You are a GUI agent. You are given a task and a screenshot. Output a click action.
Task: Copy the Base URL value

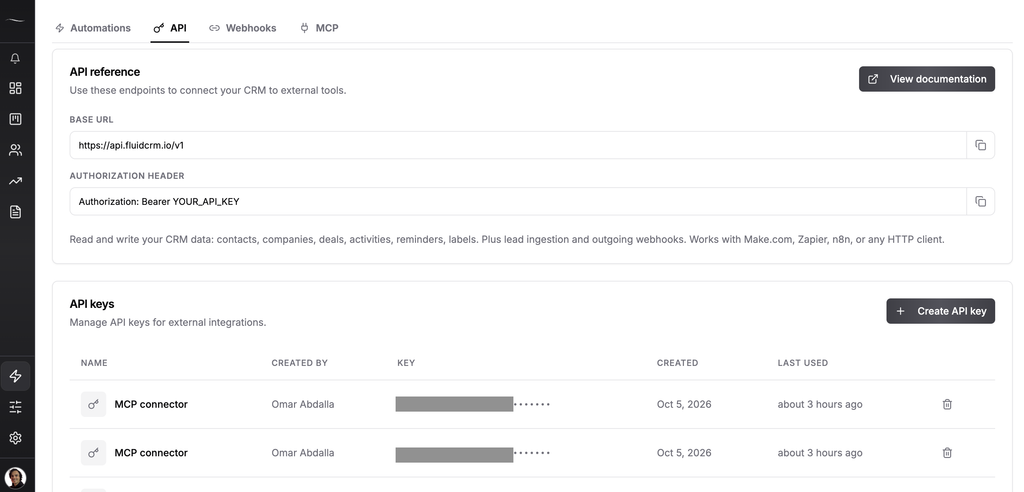[x=980, y=145]
